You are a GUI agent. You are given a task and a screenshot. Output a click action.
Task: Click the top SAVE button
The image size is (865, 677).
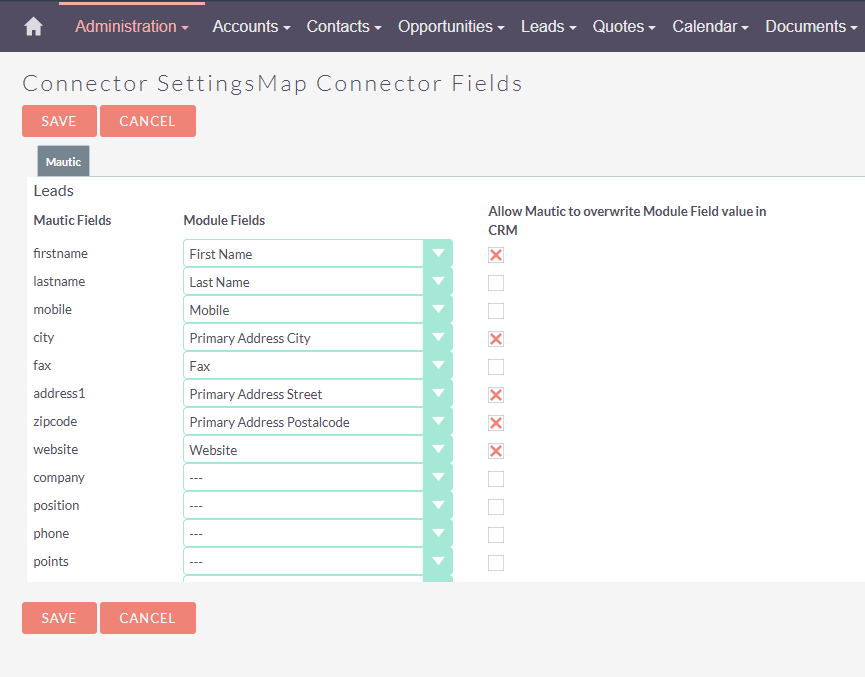tap(59, 121)
